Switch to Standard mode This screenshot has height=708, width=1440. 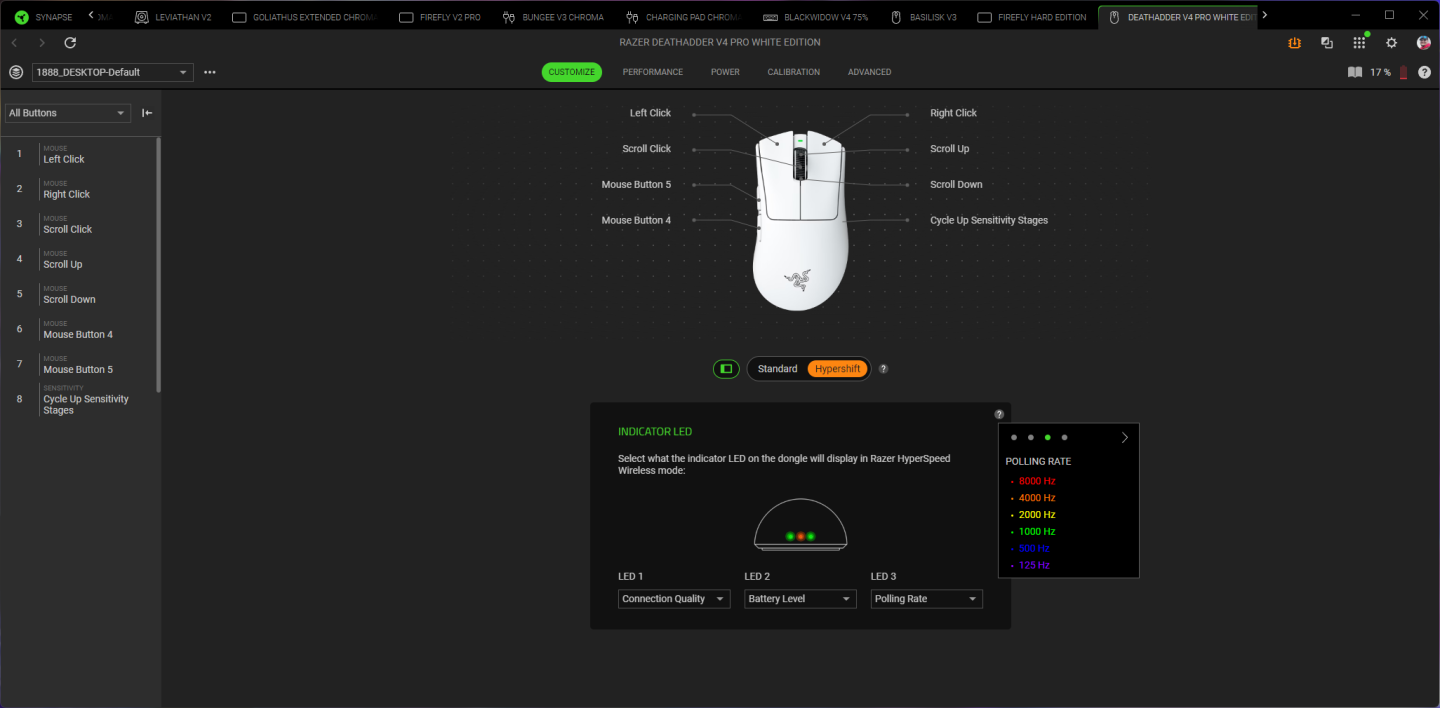coord(778,369)
